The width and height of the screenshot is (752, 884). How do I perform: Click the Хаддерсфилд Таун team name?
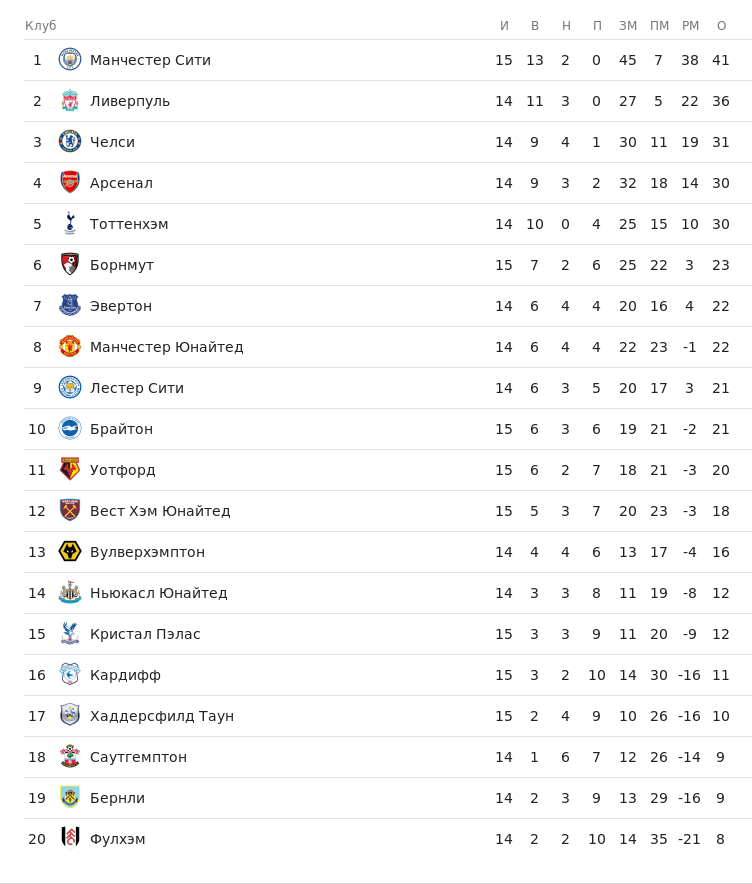coord(162,716)
